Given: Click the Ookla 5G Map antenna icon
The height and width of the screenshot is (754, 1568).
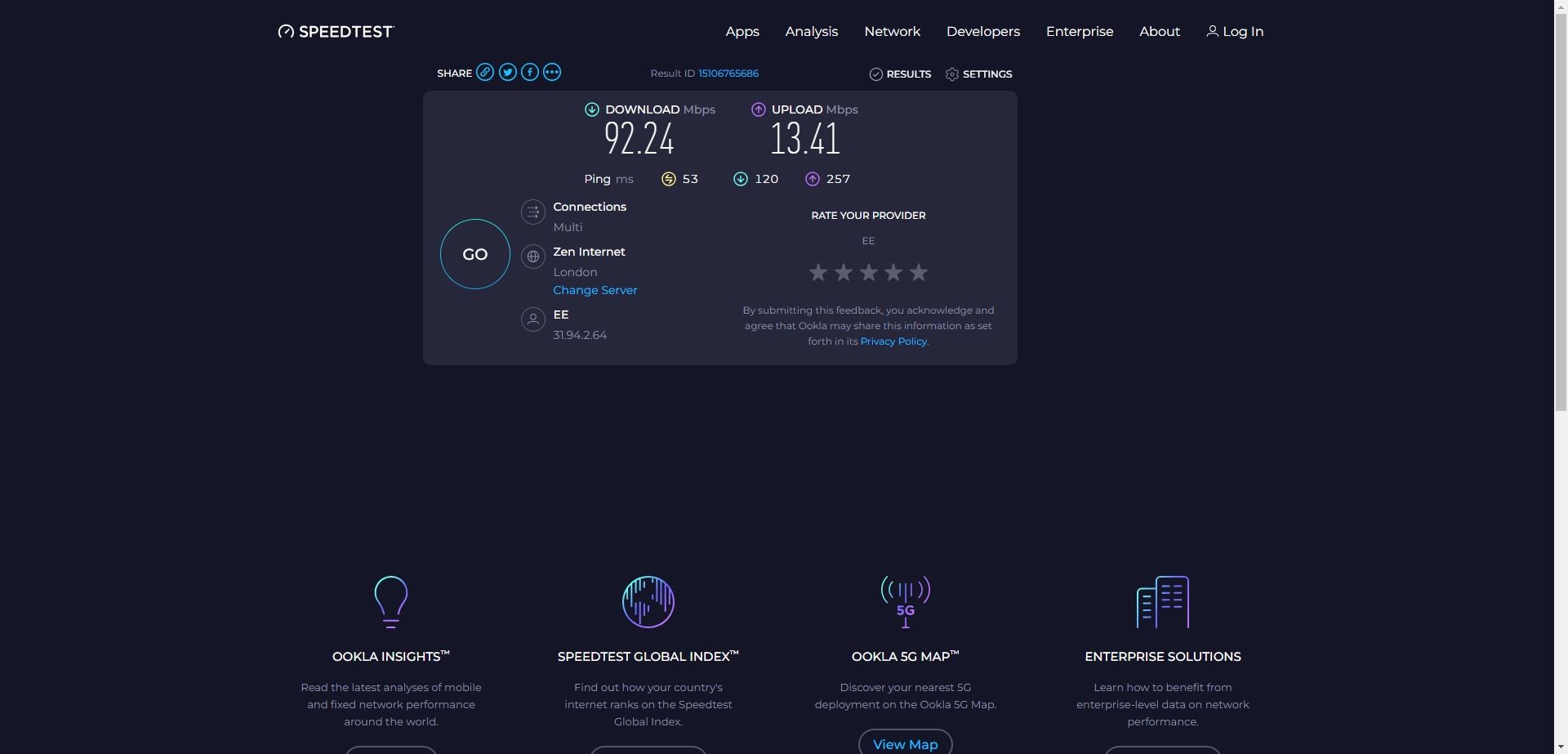Looking at the screenshot, I should [x=905, y=601].
